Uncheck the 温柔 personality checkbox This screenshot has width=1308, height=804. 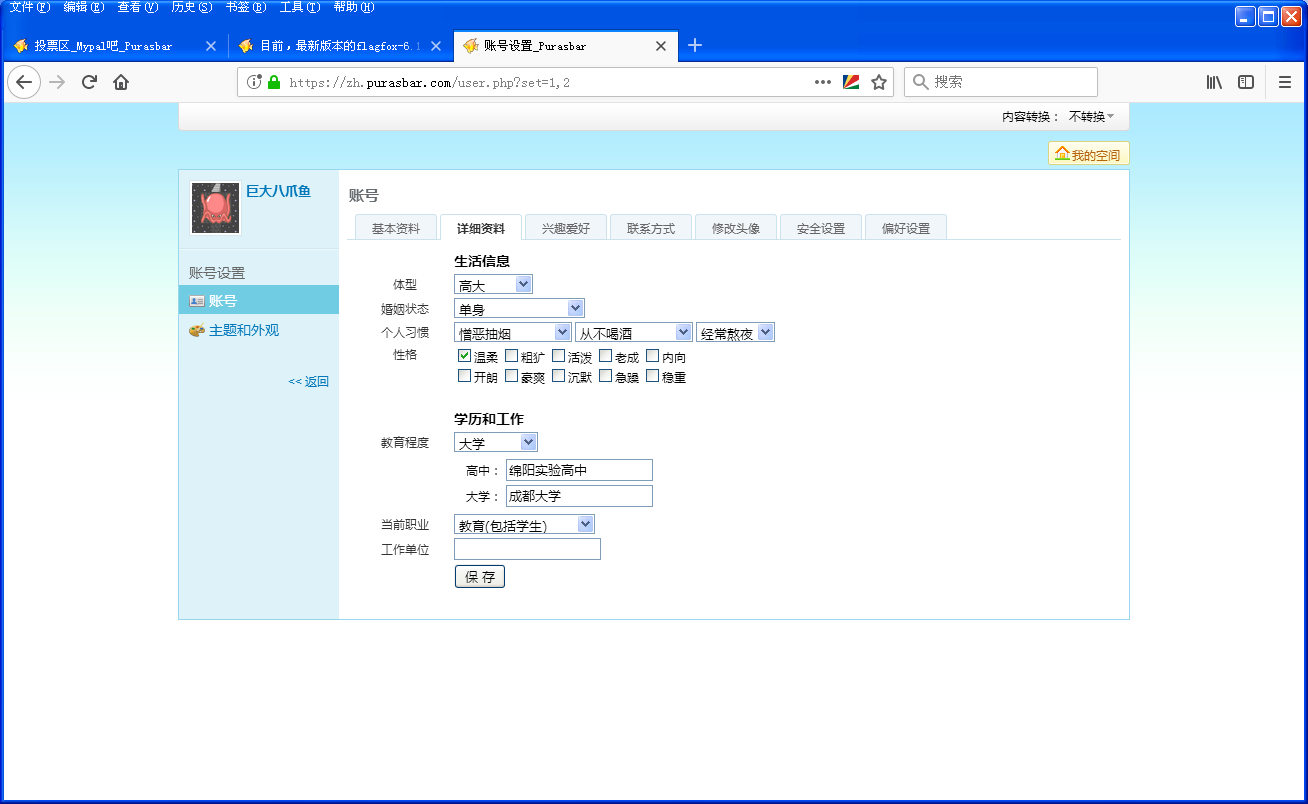[464, 355]
